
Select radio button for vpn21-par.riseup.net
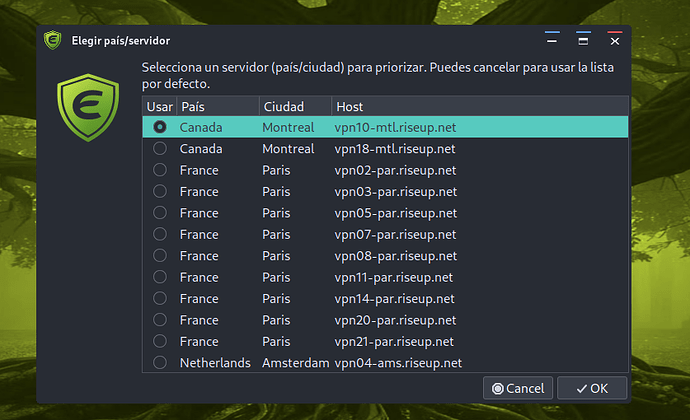pos(160,341)
